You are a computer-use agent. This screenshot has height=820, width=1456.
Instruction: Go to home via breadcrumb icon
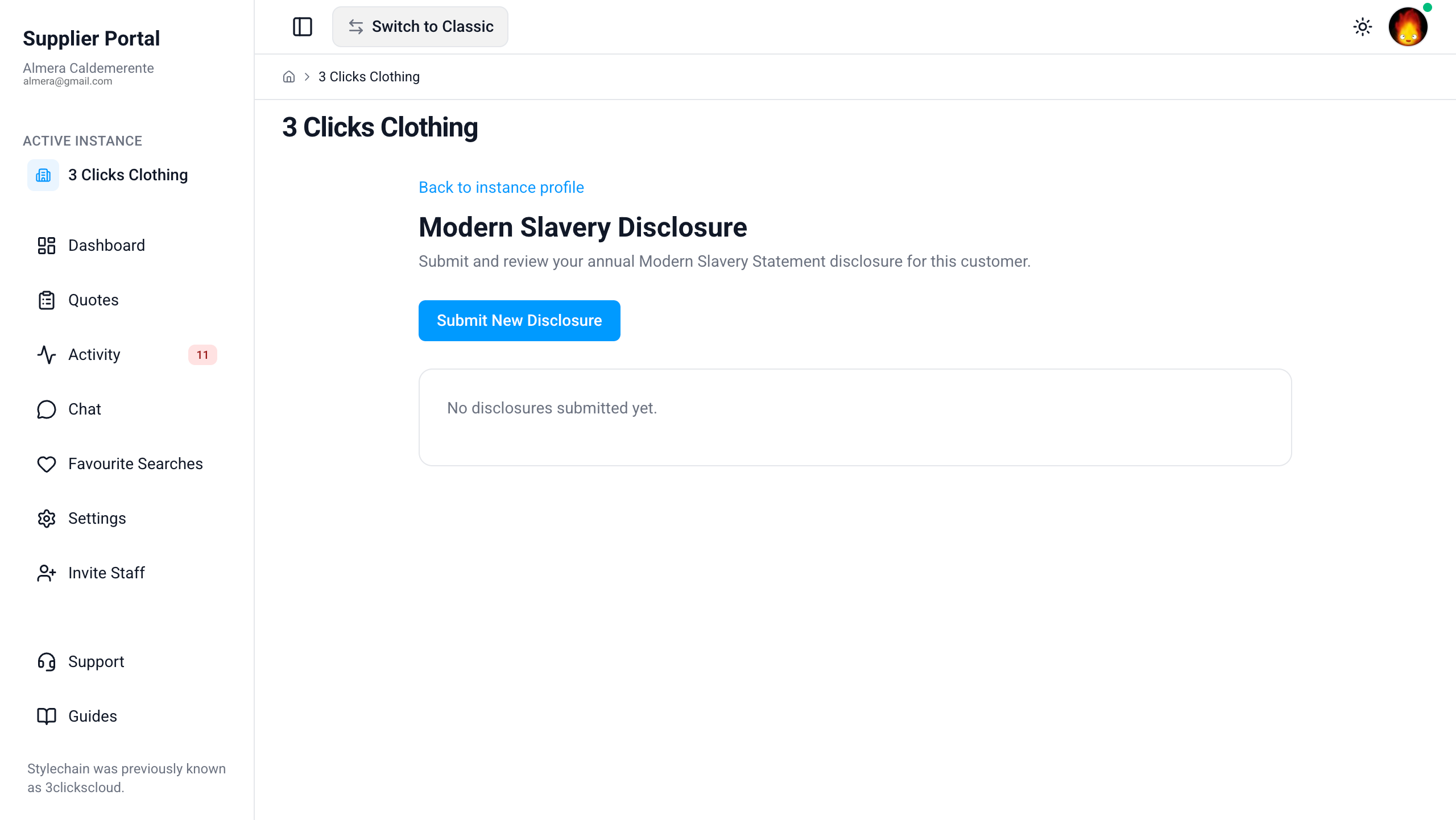click(x=289, y=77)
